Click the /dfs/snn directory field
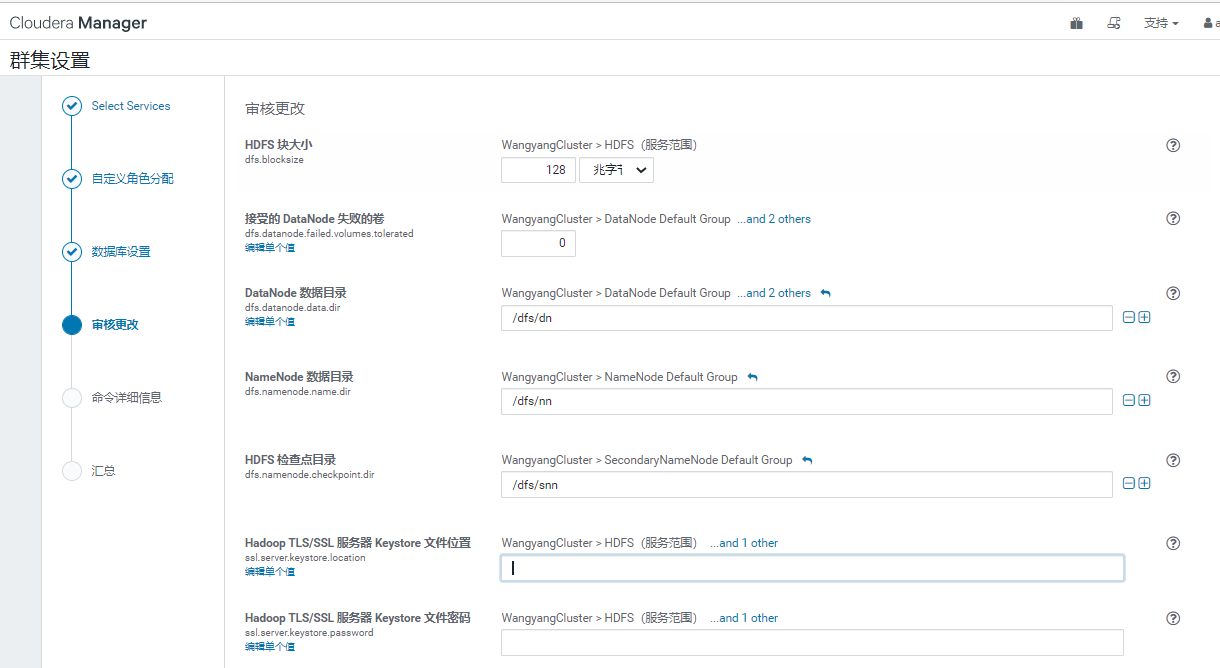The image size is (1220, 668). [x=807, y=484]
